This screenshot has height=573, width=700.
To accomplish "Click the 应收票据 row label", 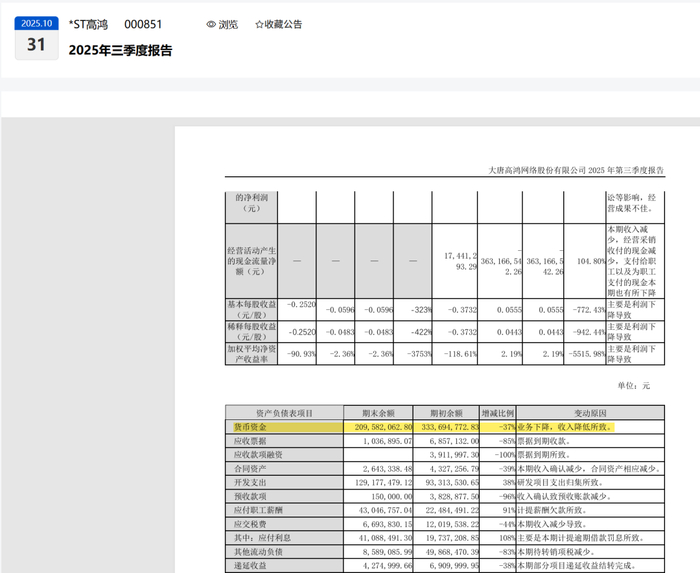I will coord(250,441).
